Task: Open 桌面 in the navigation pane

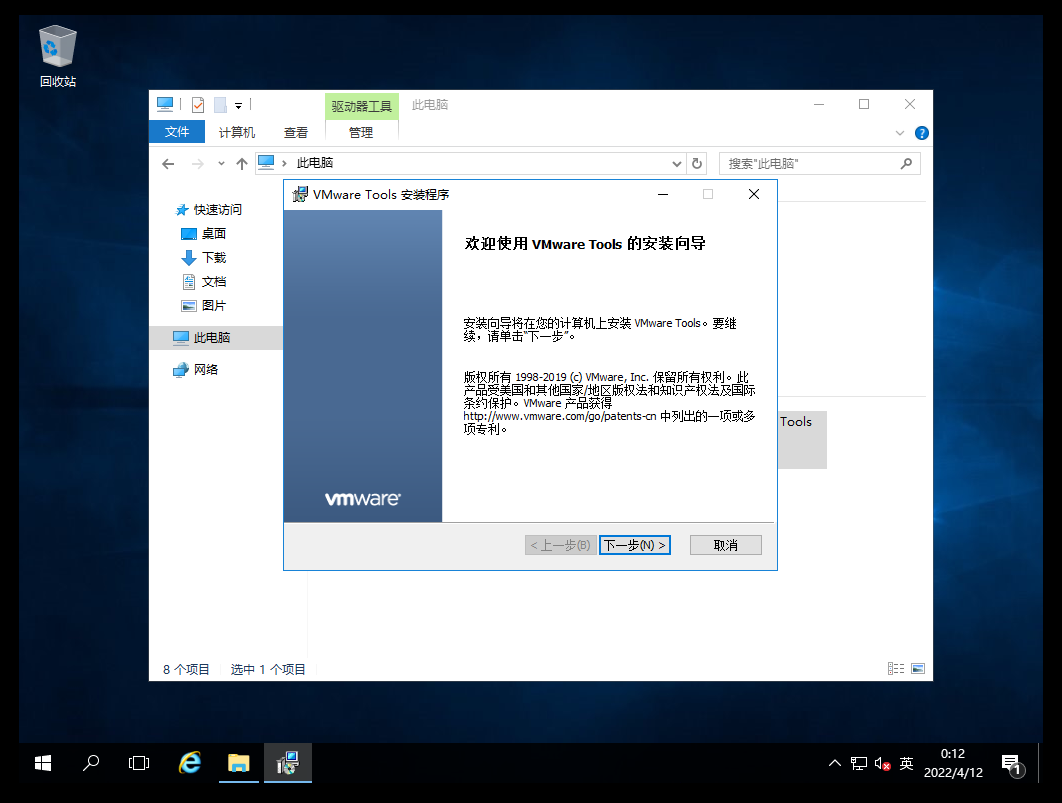Action: click(204, 234)
